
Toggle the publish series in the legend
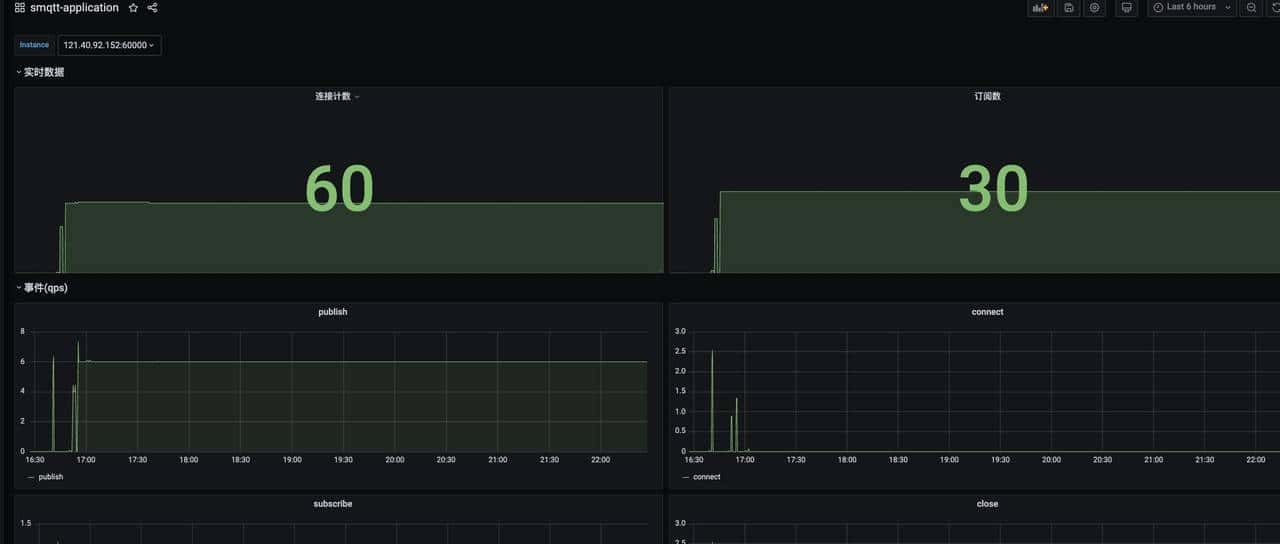click(x=50, y=477)
